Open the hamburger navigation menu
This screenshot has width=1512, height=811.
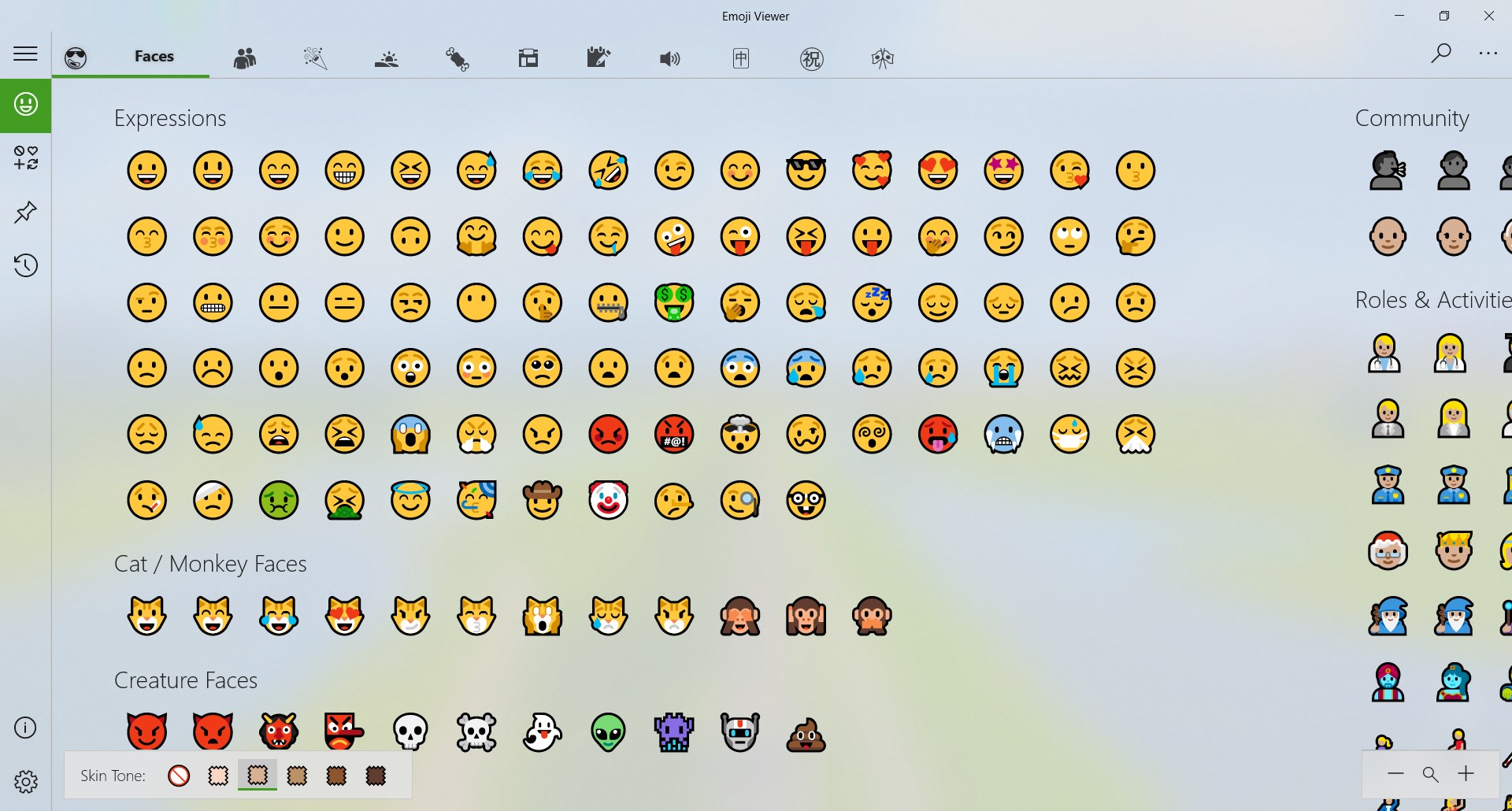[x=25, y=54]
